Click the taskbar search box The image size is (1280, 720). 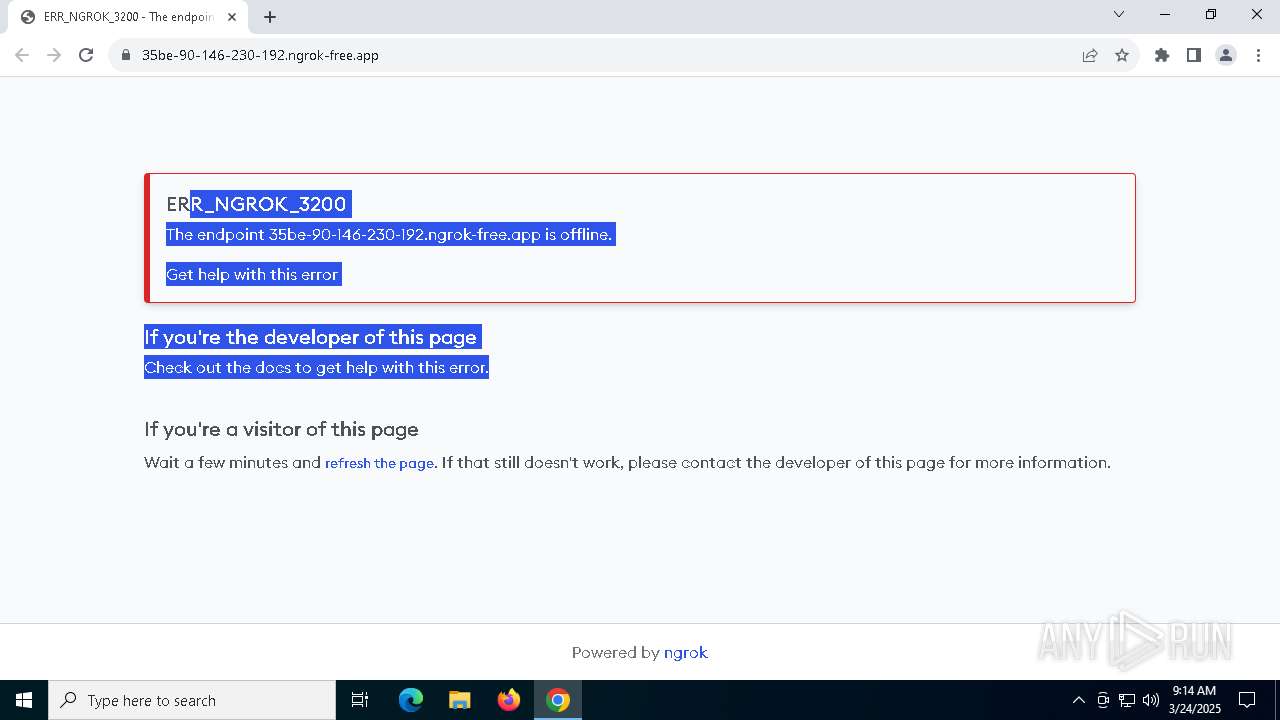point(192,700)
